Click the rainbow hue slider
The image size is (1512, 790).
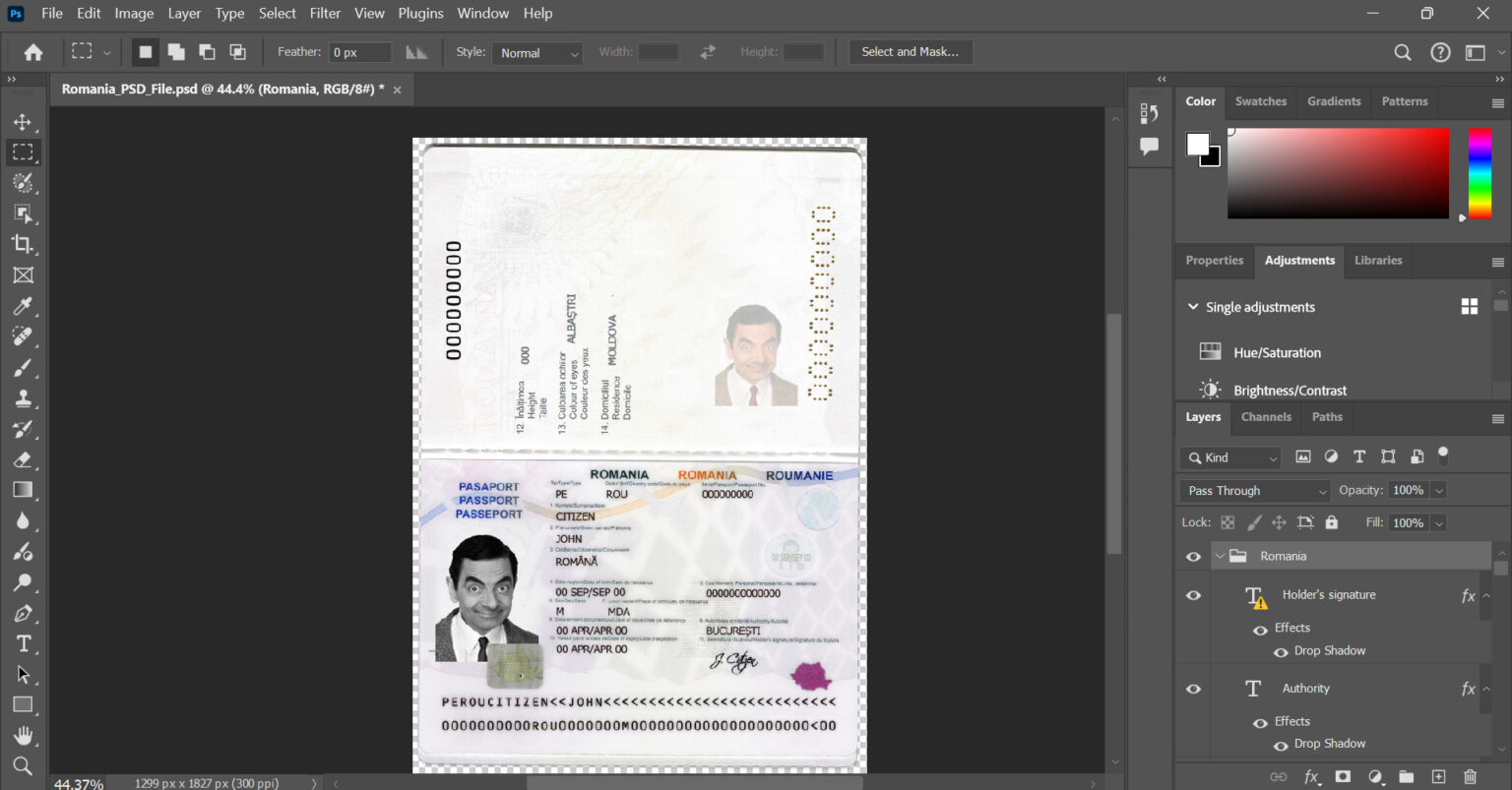point(1480,173)
